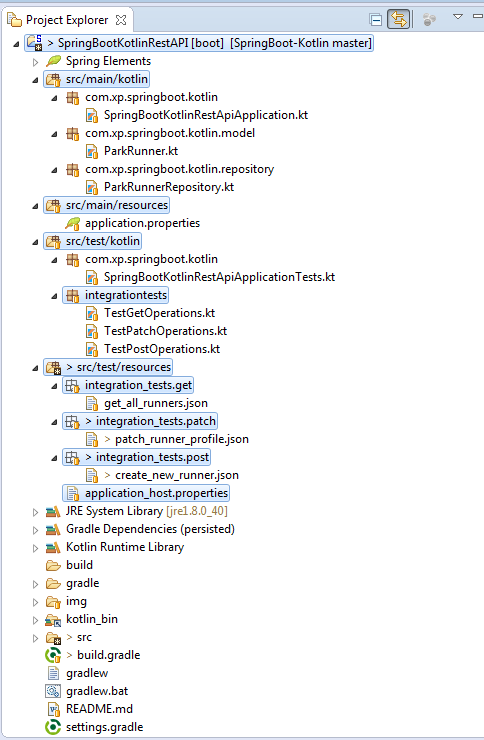This screenshot has height=740, width=484.
Task: Expand the Gradle Dependencies node
Action: pyautogui.click(x=35, y=530)
